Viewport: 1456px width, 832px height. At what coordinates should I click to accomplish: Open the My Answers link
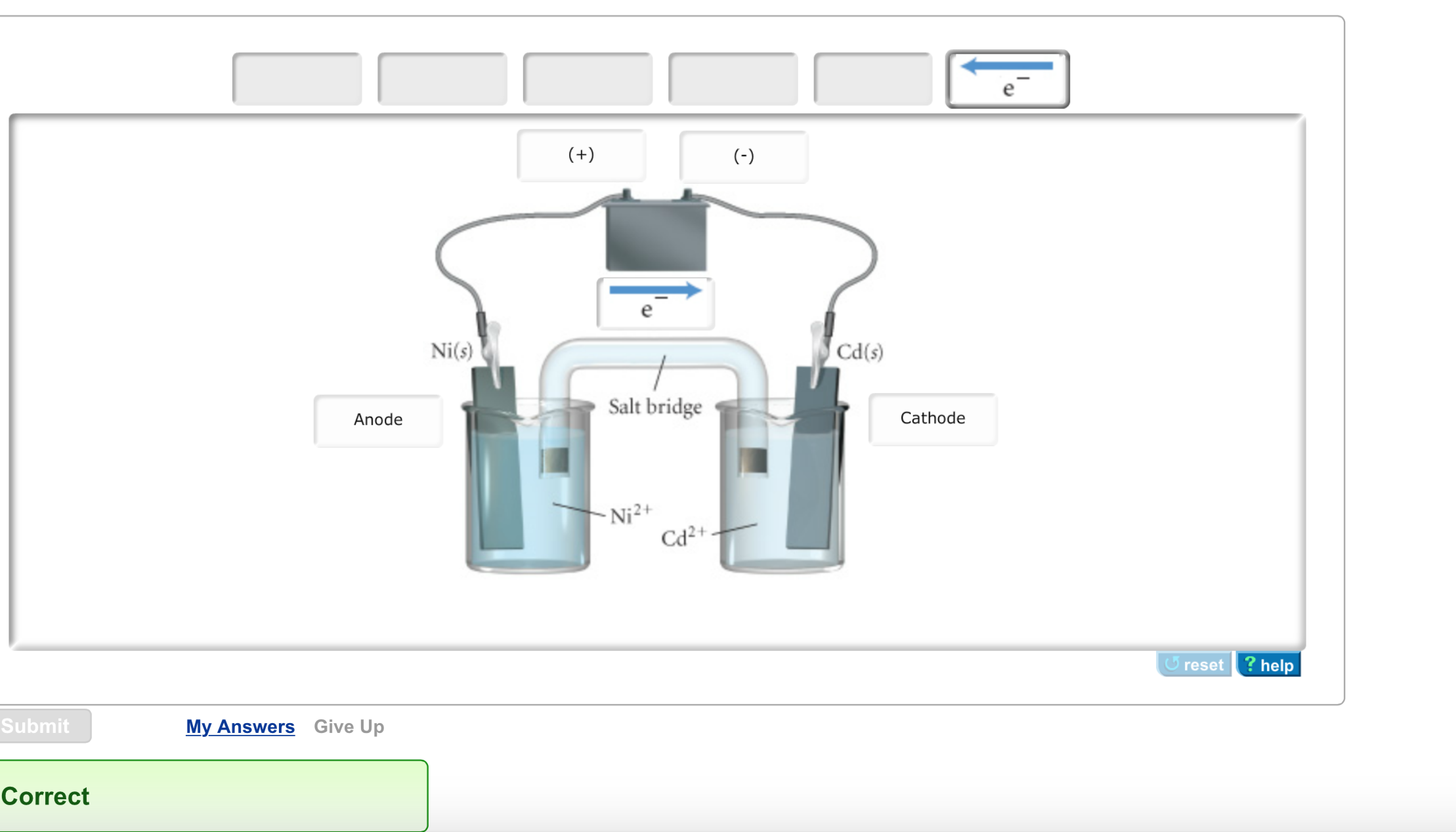tap(240, 726)
